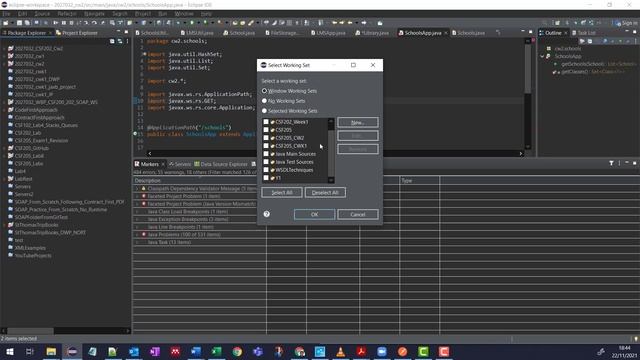The width and height of the screenshot is (640, 360).
Task: Click Link with Editor icon in Package Explorer
Action: (120, 41)
